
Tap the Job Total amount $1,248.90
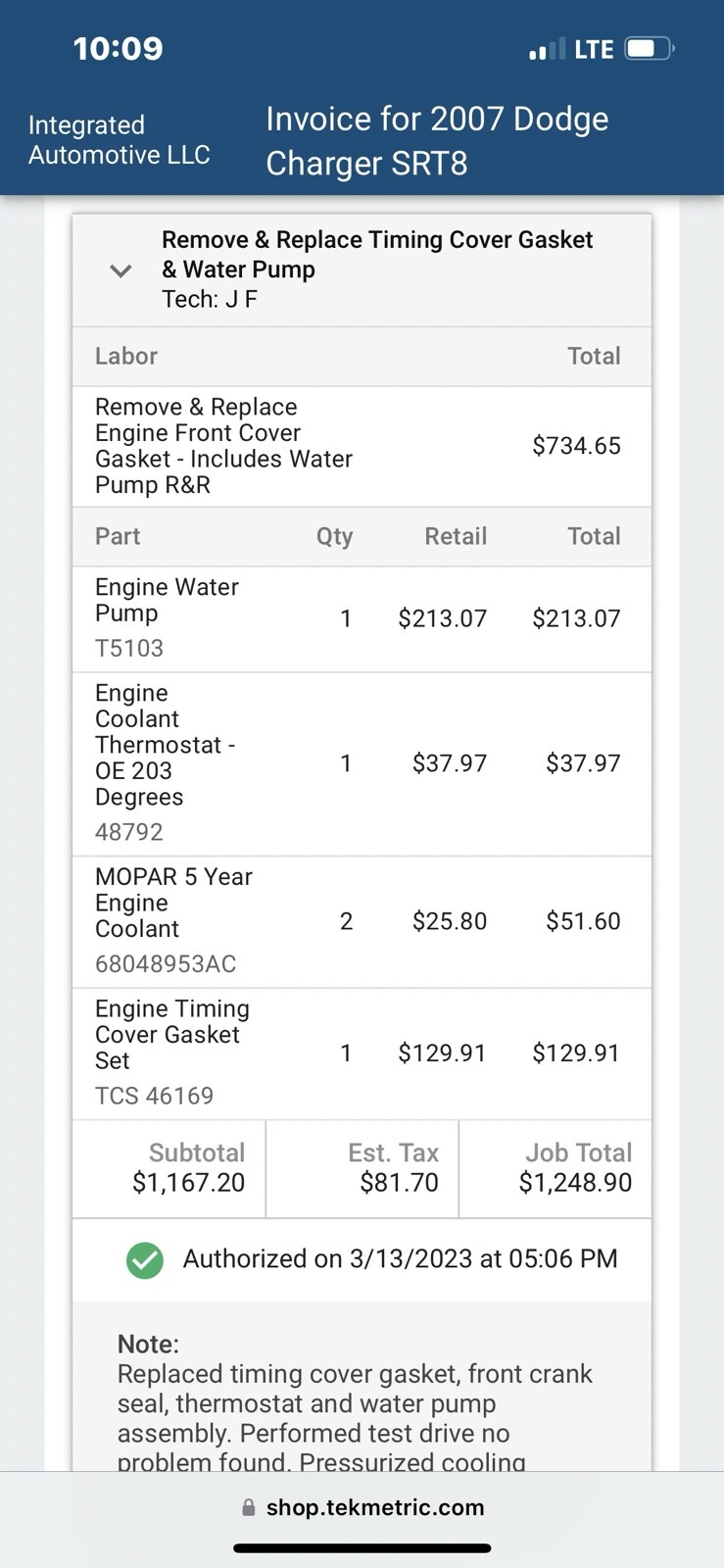[575, 1183]
